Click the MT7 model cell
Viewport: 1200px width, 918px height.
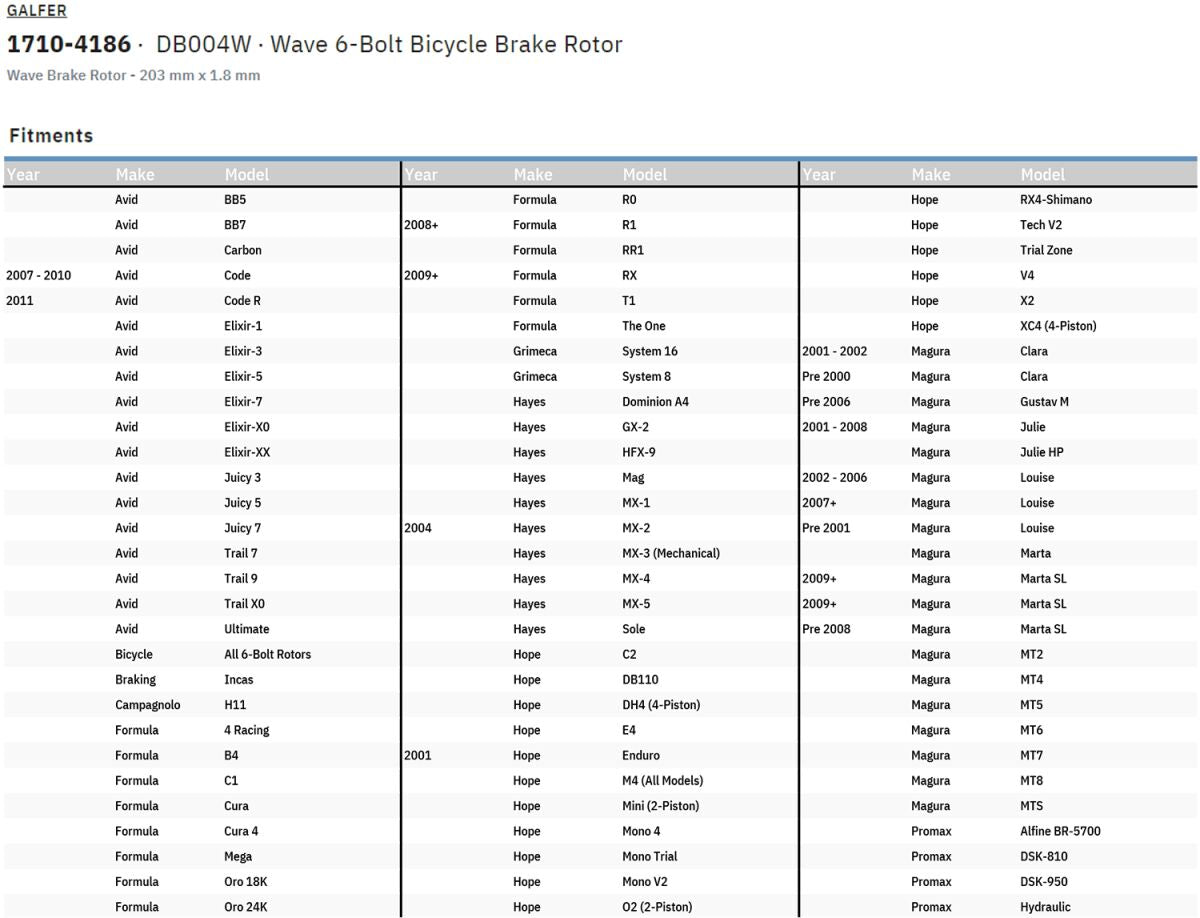point(1031,755)
